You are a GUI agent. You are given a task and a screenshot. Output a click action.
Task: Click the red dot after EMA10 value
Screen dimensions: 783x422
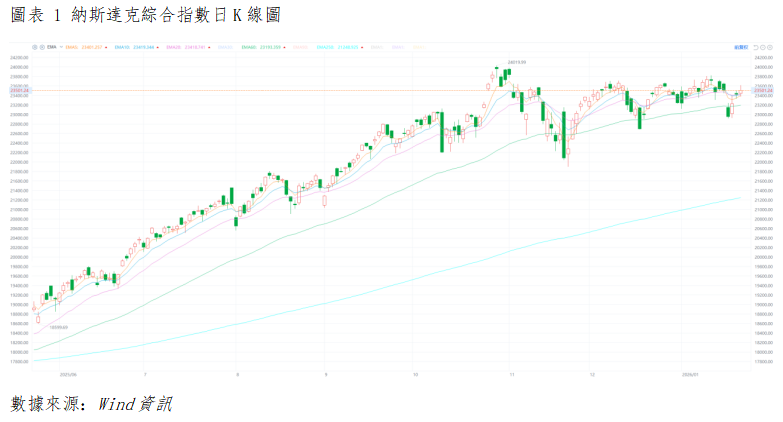click(x=158, y=46)
